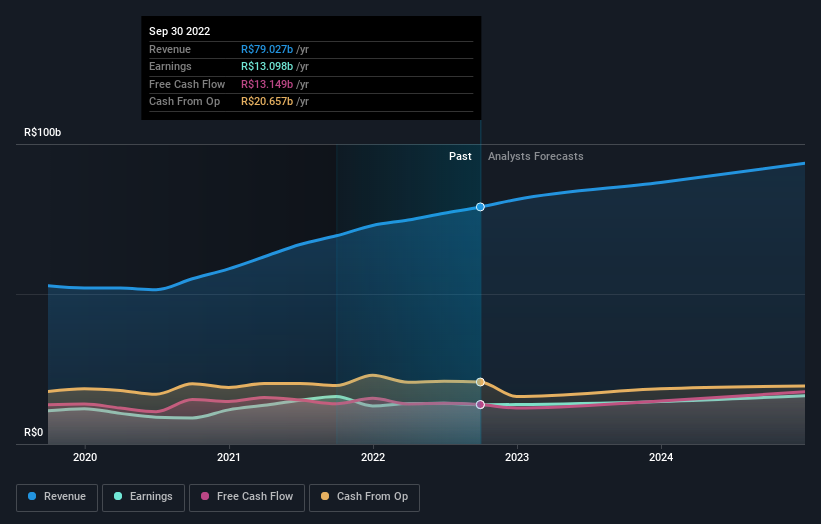Viewport: 821px width, 524px height.
Task: Click the R$0 y-axis label
Action: pyautogui.click(x=34, y=432)
